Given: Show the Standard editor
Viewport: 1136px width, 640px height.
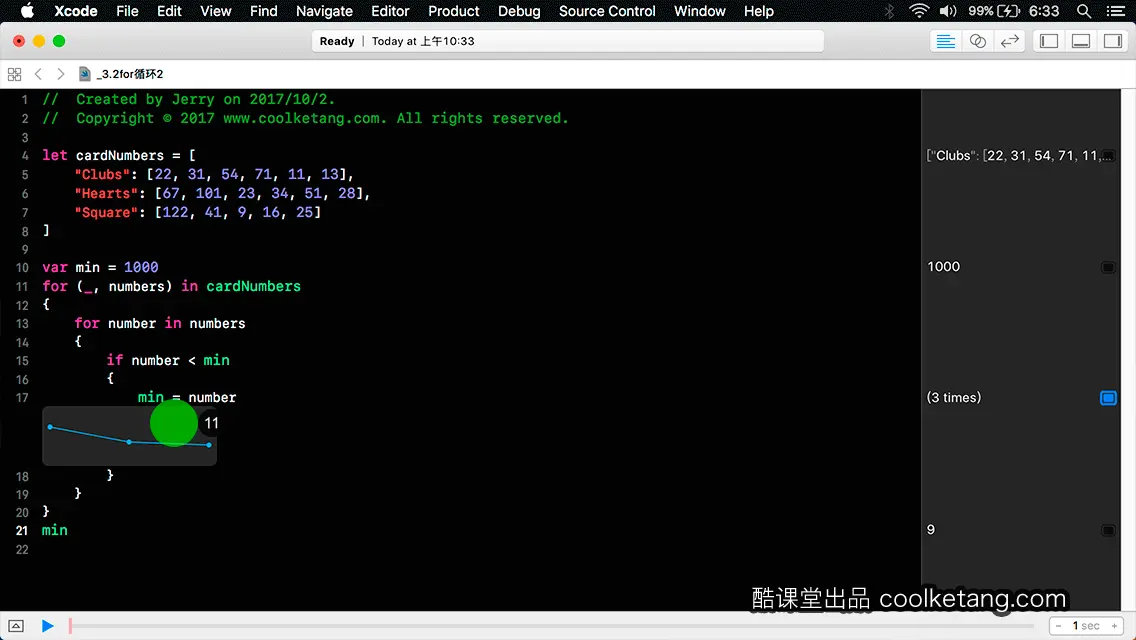Looking at the screenshot, I should click(x=945, y=41).
